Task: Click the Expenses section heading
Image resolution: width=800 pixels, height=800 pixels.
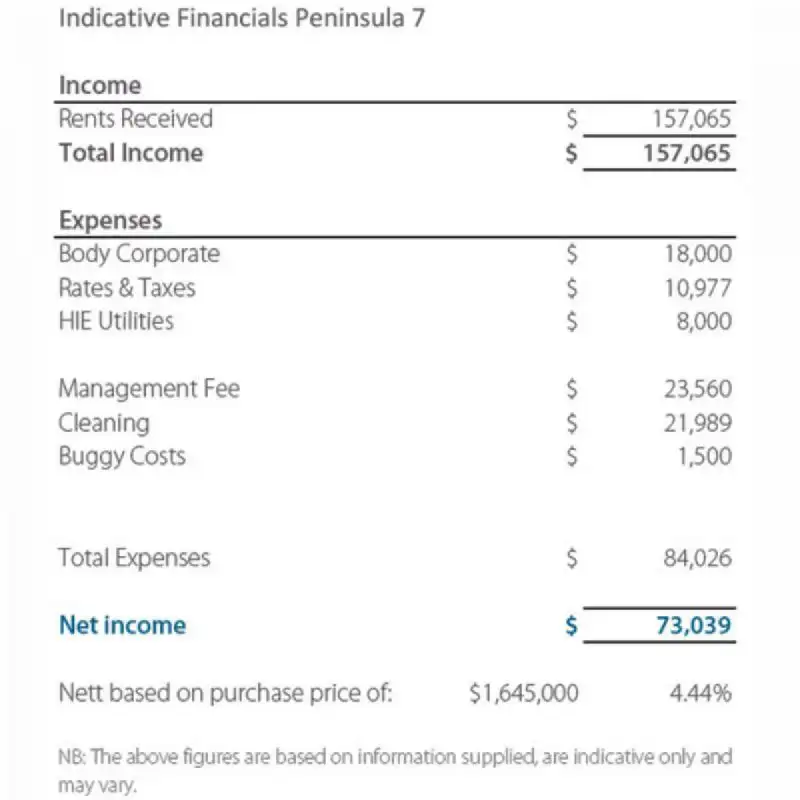Action: coord(110,220)
